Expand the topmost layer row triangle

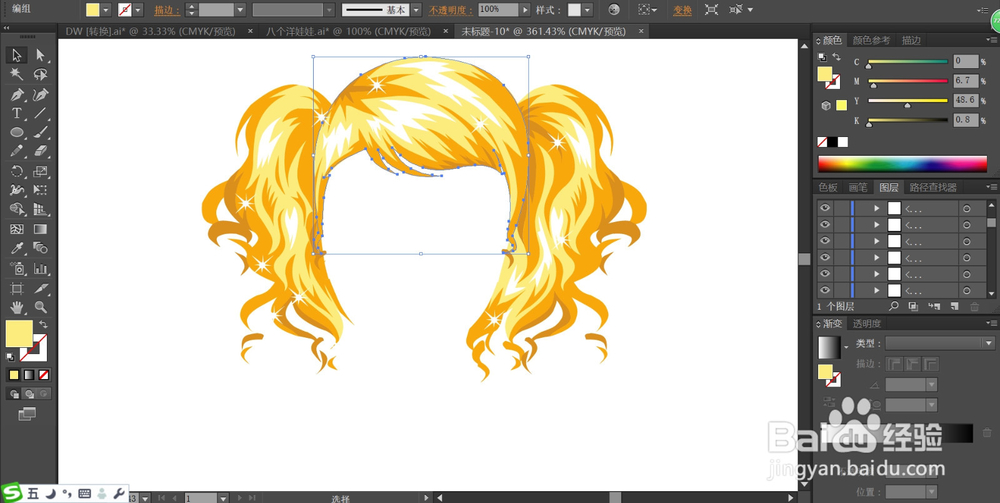[x=877, y=208]
